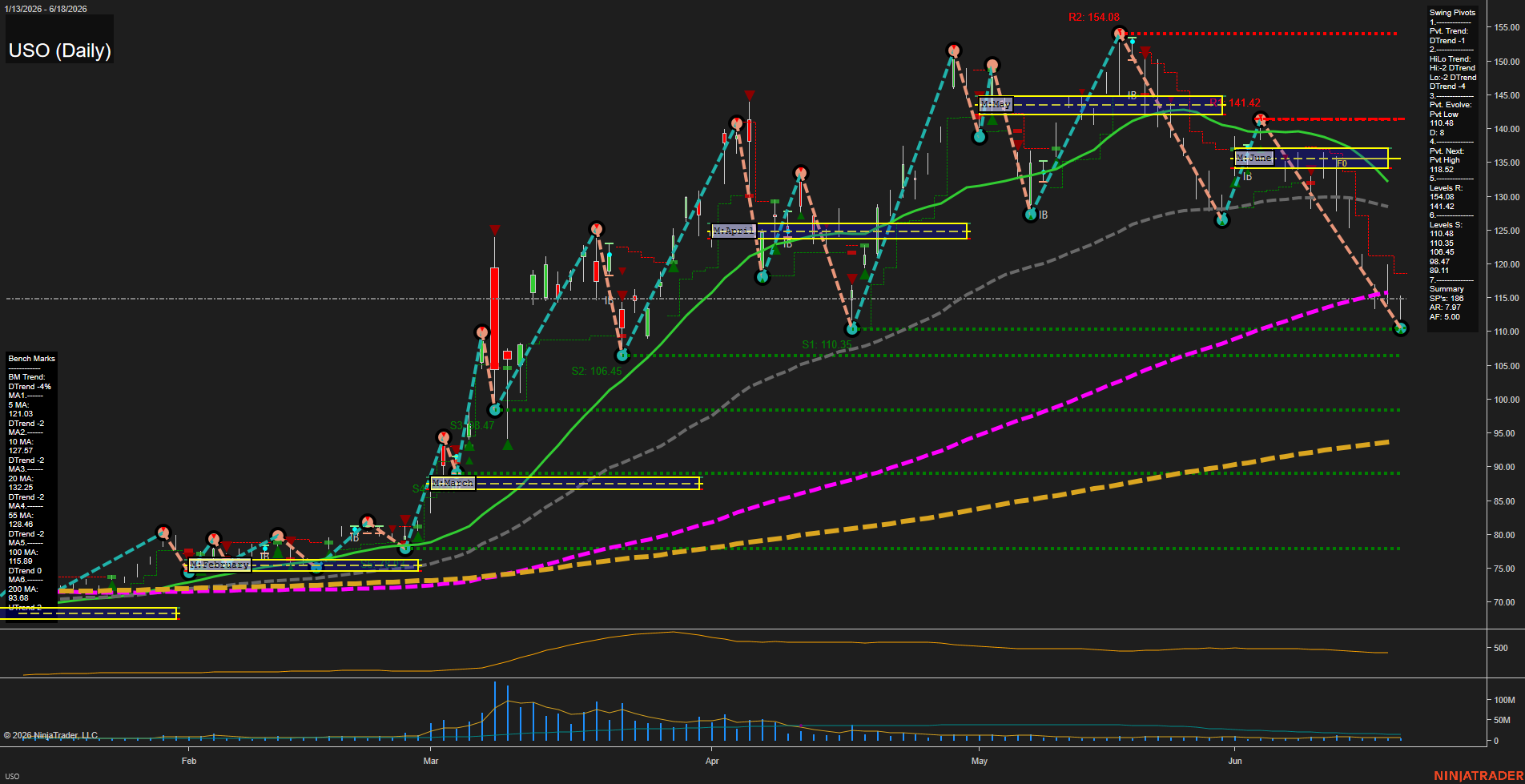
Task: Click the 130.00 price axis label
Action: pos(1507,197)
